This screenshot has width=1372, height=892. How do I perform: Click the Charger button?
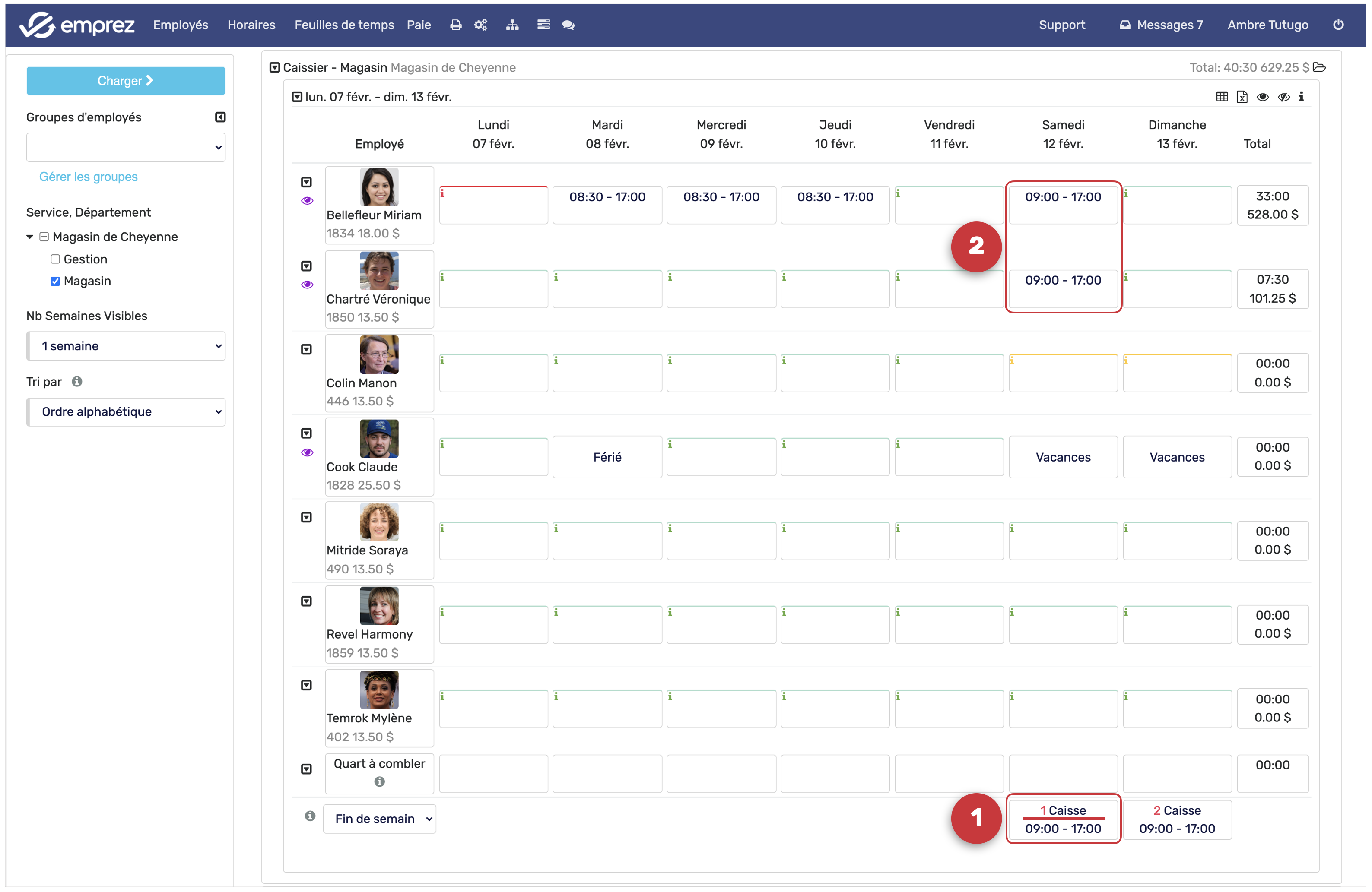click(126, 81)
